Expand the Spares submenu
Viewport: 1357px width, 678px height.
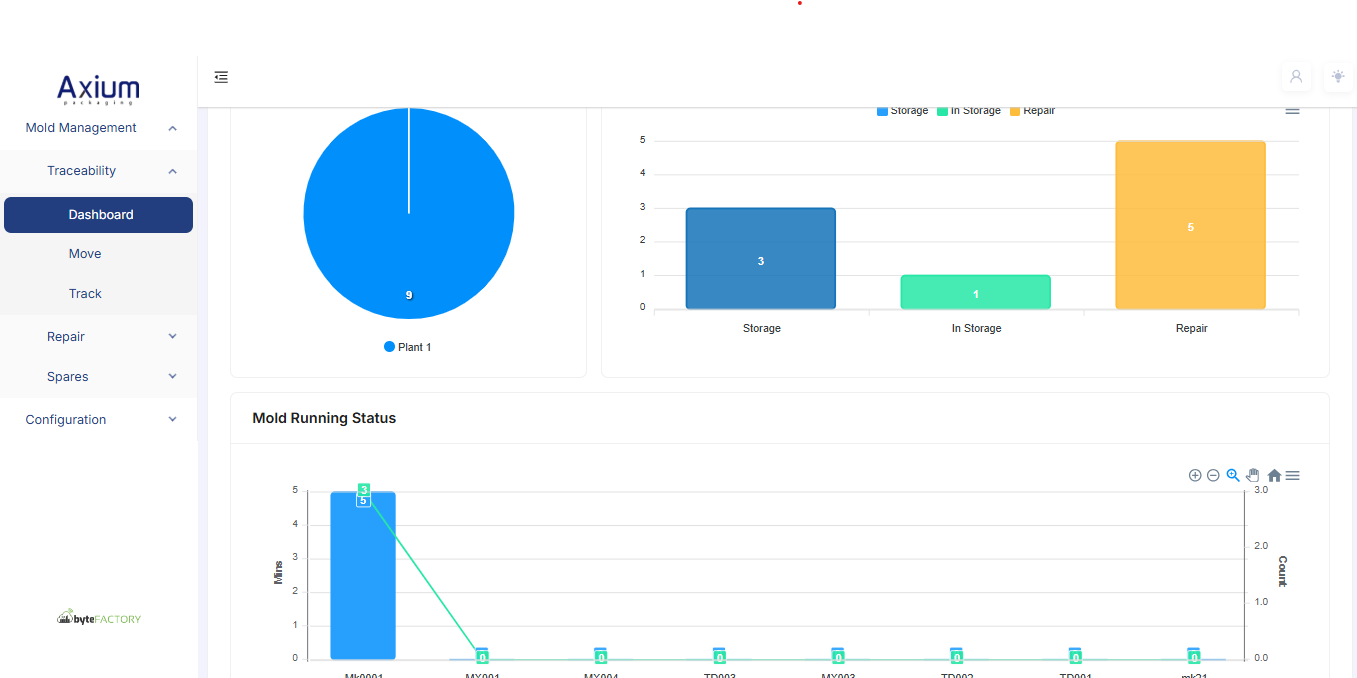point(98,377)
